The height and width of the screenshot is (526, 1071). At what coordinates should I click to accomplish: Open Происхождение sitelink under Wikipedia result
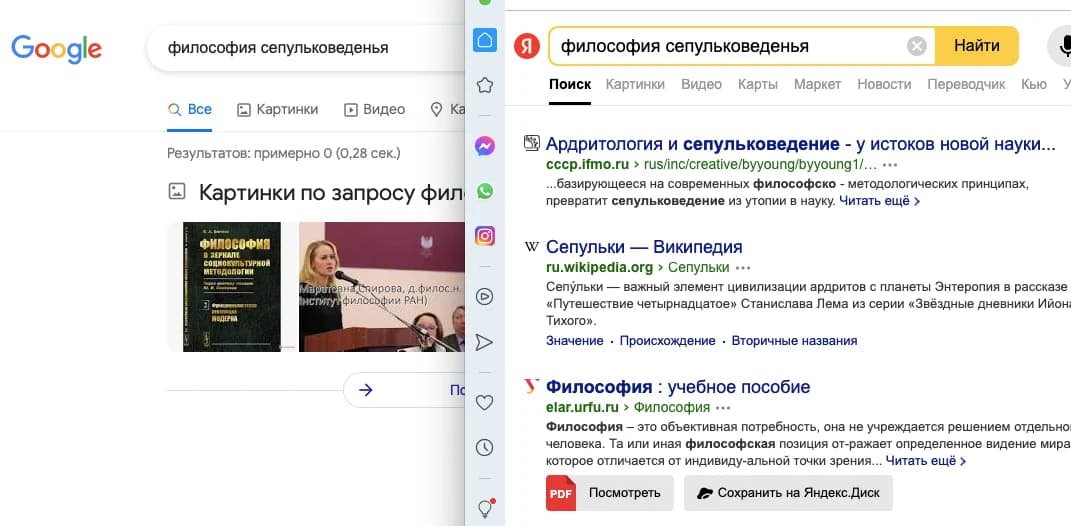(667, 341)
